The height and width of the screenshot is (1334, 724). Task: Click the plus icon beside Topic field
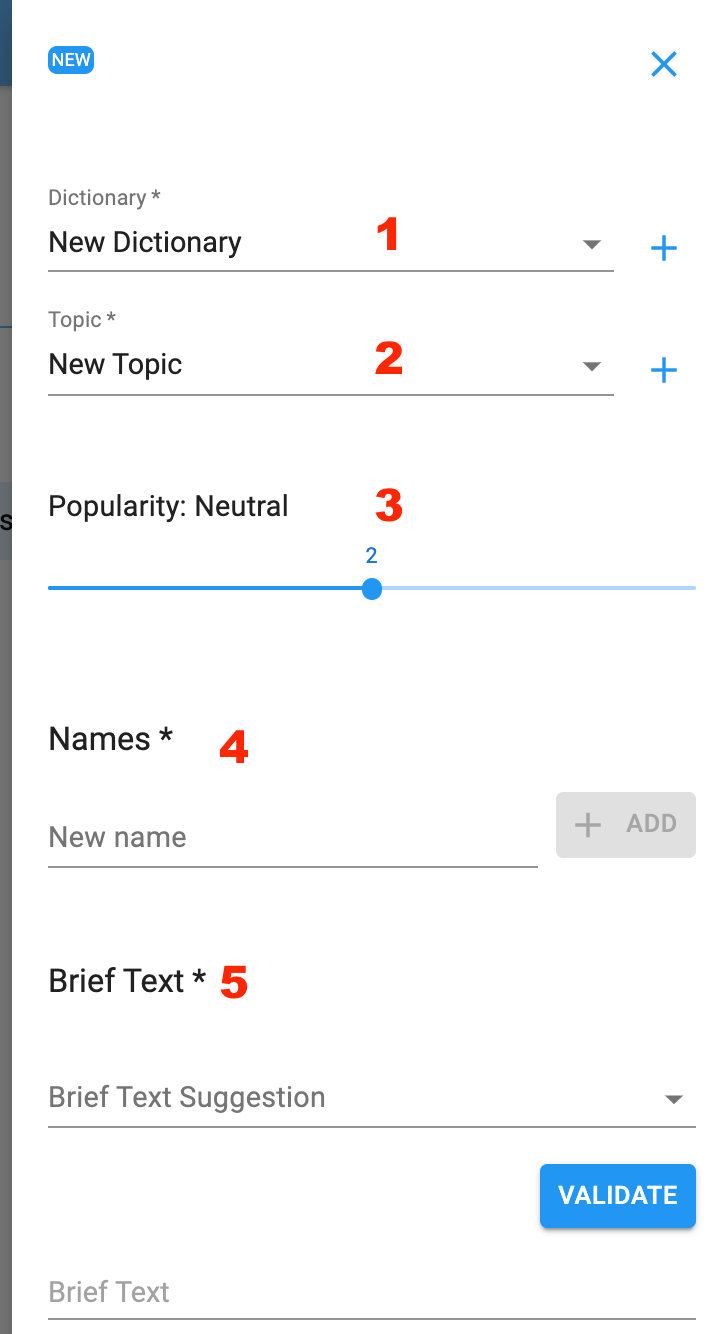coord(664,371)
